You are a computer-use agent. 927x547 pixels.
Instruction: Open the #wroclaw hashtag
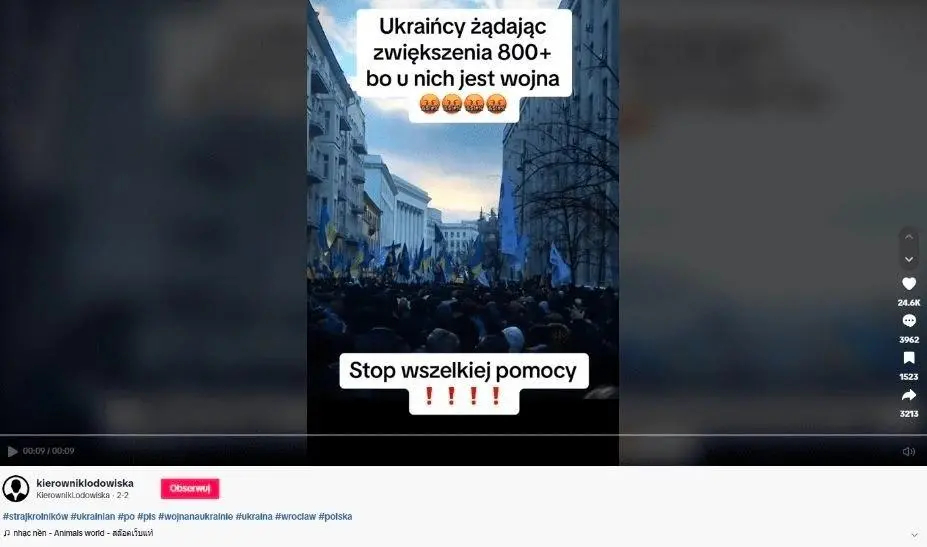(296, 516)
